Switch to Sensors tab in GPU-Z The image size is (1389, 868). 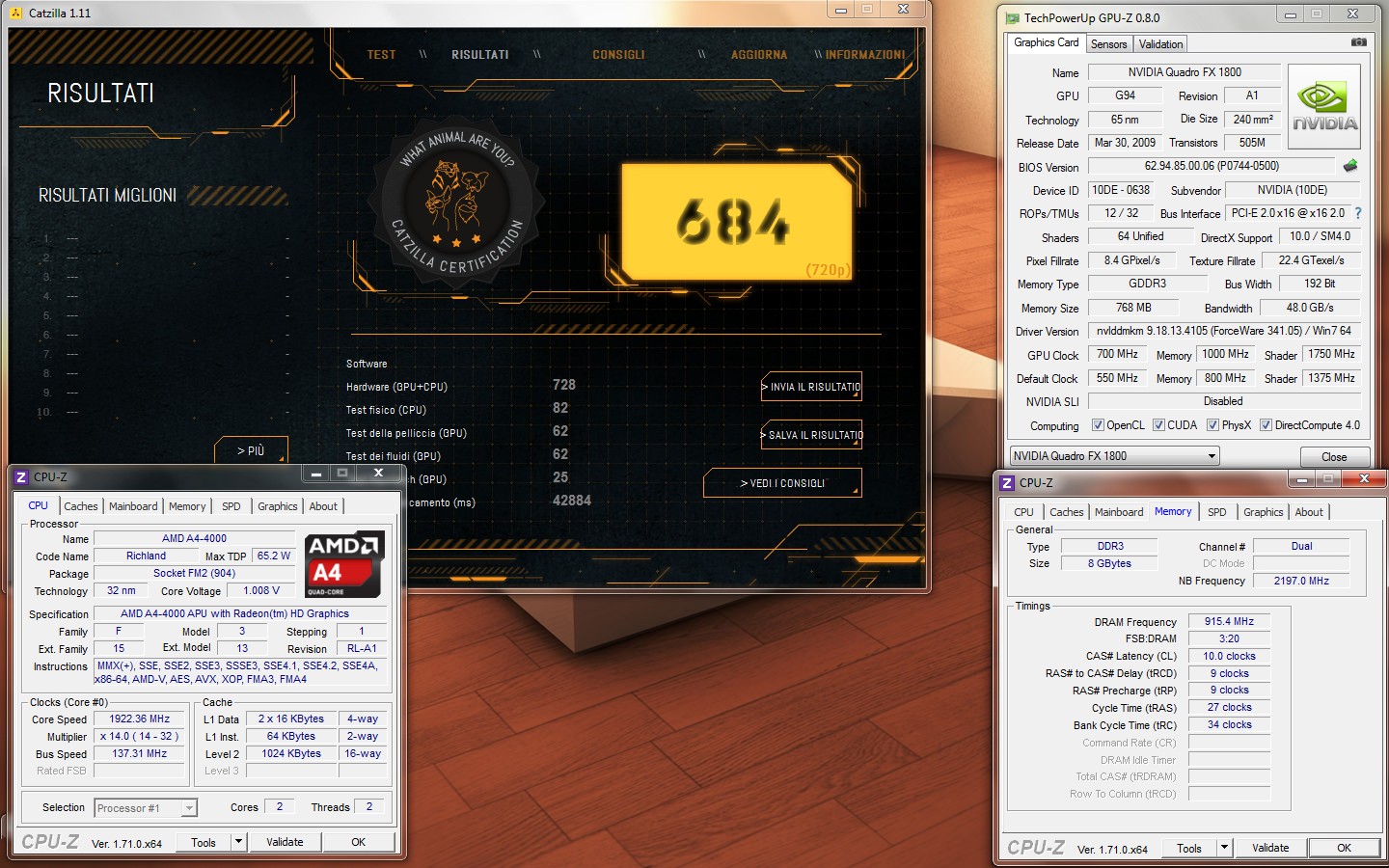point(1108,44)
